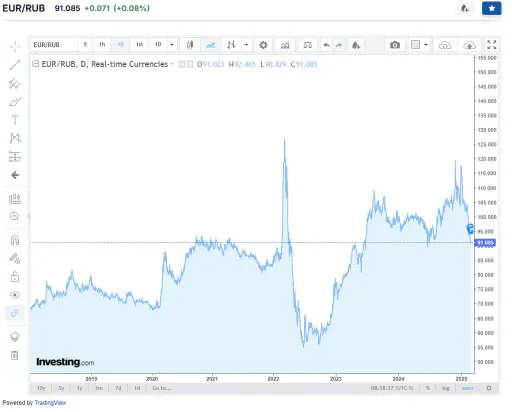Click the blue 91.085 price label on axis

tap(485, 243)
